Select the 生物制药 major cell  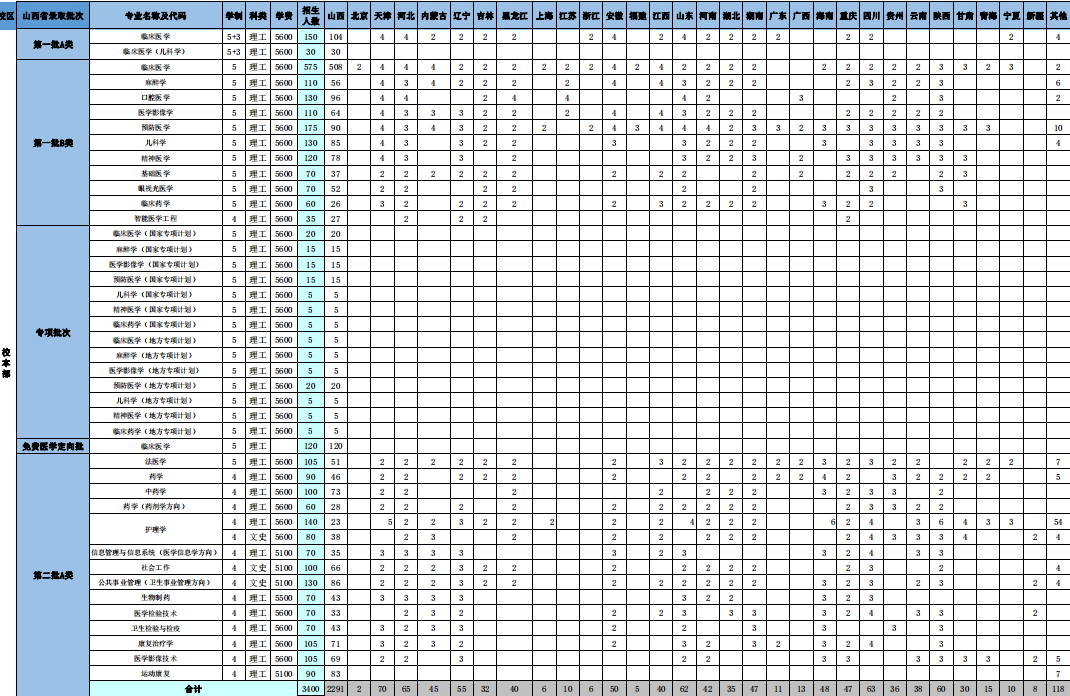click(x=155, y=597)
